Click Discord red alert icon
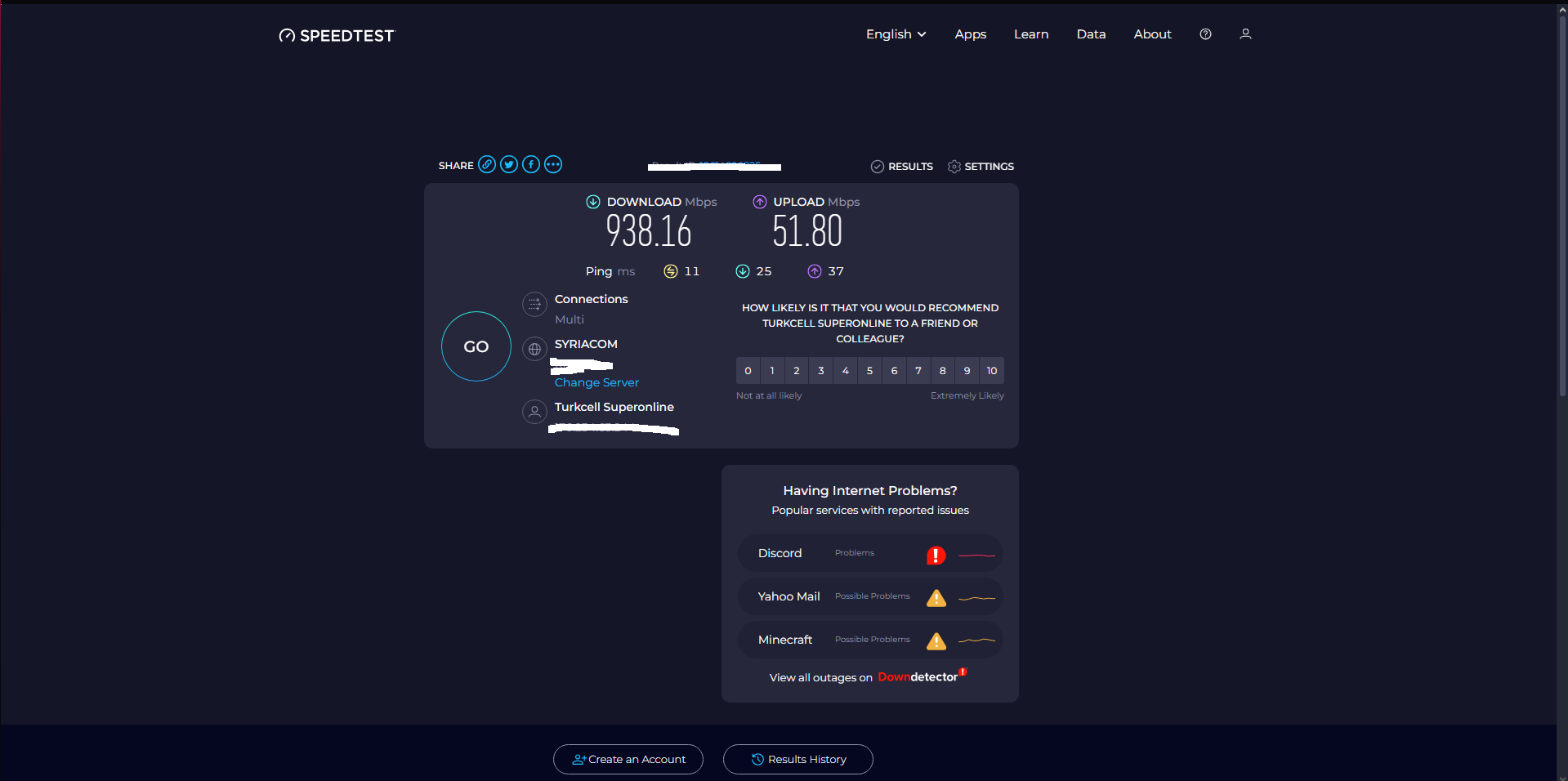 pyautogui.click(x=936, y=556)
